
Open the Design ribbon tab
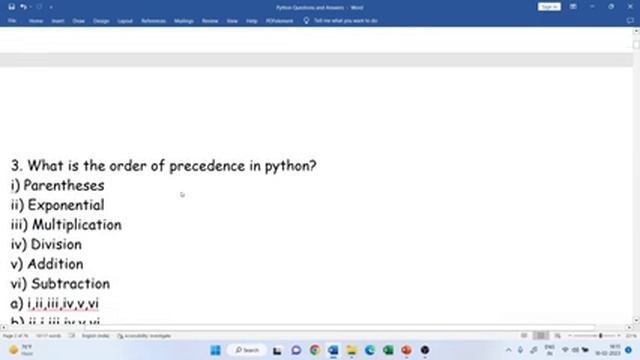pyautogui.click(x=101, y=21)
